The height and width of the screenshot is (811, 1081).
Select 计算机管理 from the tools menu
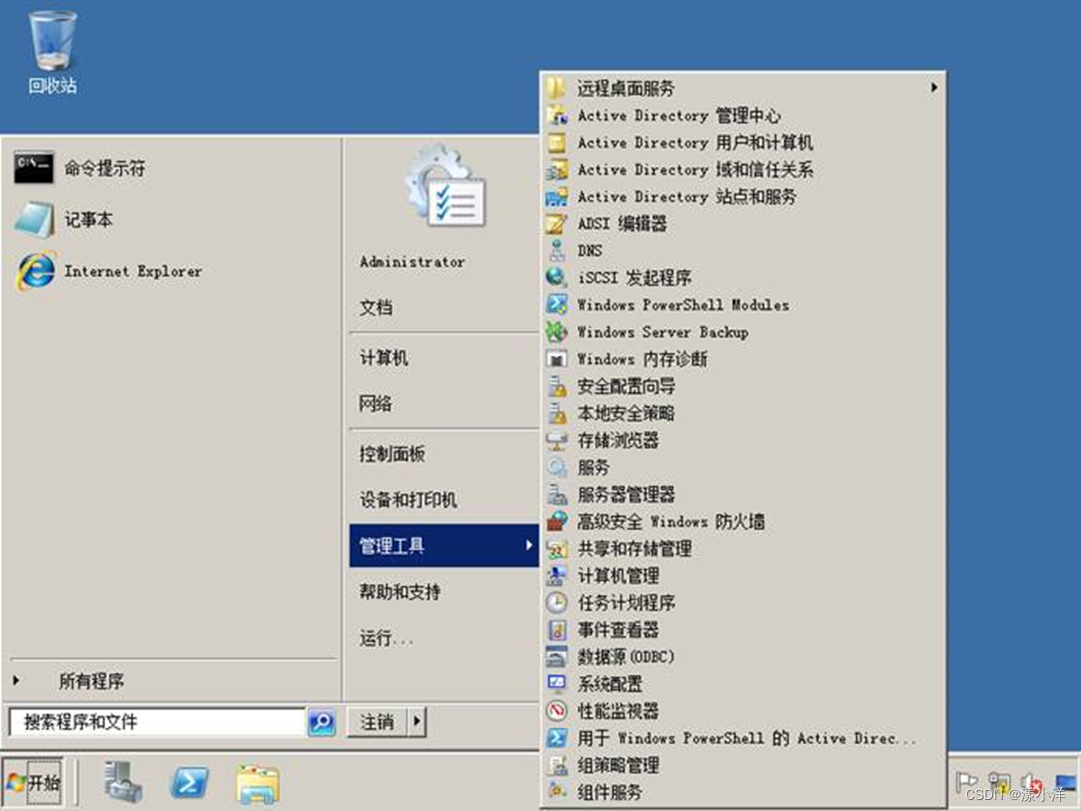coord(615,575)
